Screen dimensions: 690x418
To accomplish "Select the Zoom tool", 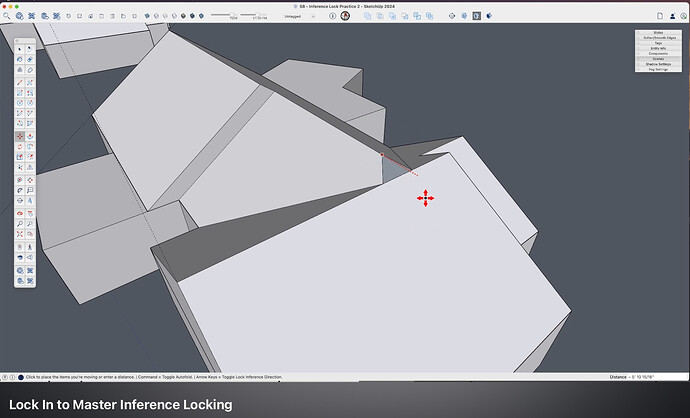I will tap(20, 224).
